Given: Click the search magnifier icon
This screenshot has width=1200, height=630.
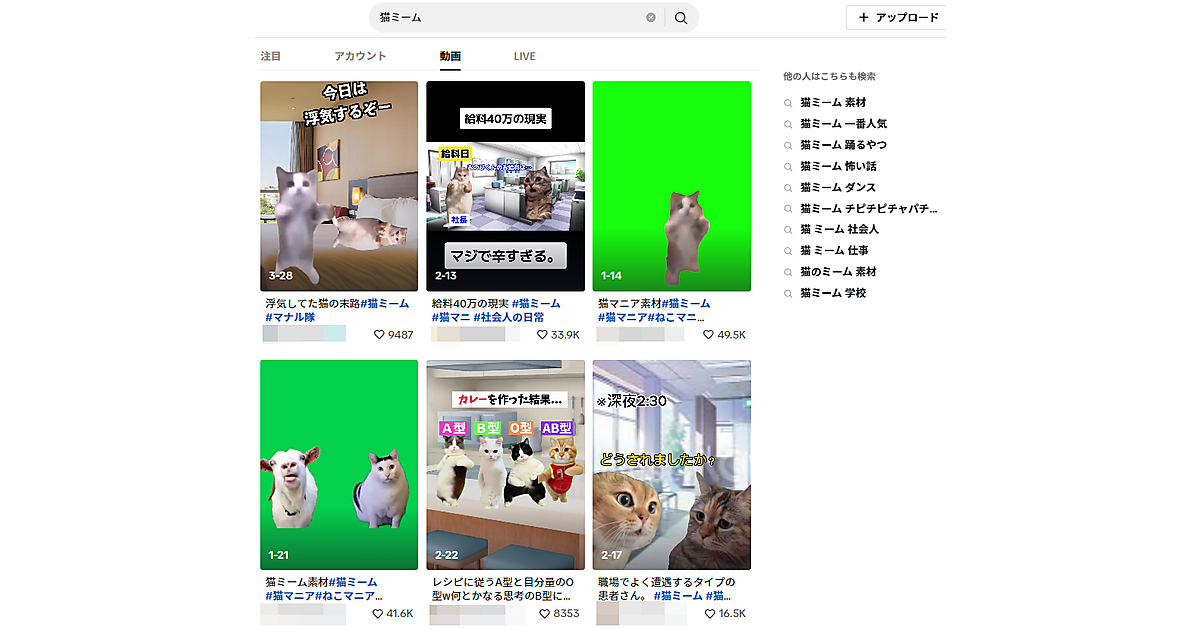Looking at the screenshot, I should tap(681, 18).
